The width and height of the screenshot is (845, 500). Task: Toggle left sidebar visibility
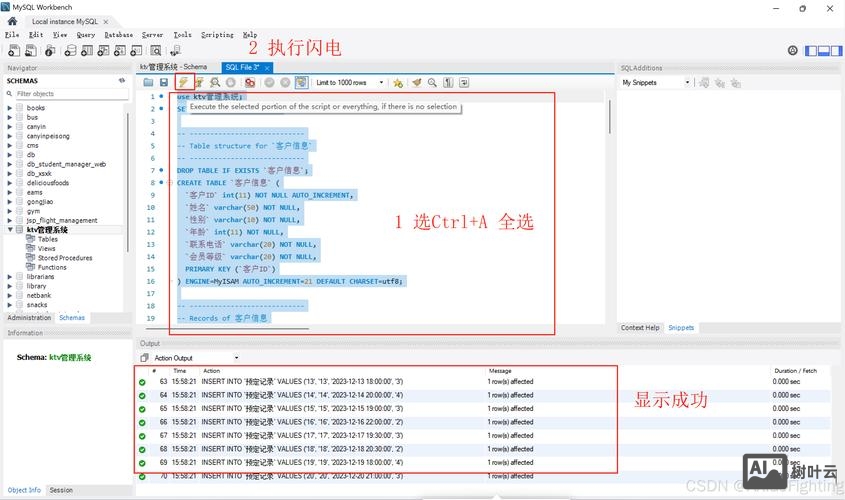pyautogui.click(x=811, y=51)
